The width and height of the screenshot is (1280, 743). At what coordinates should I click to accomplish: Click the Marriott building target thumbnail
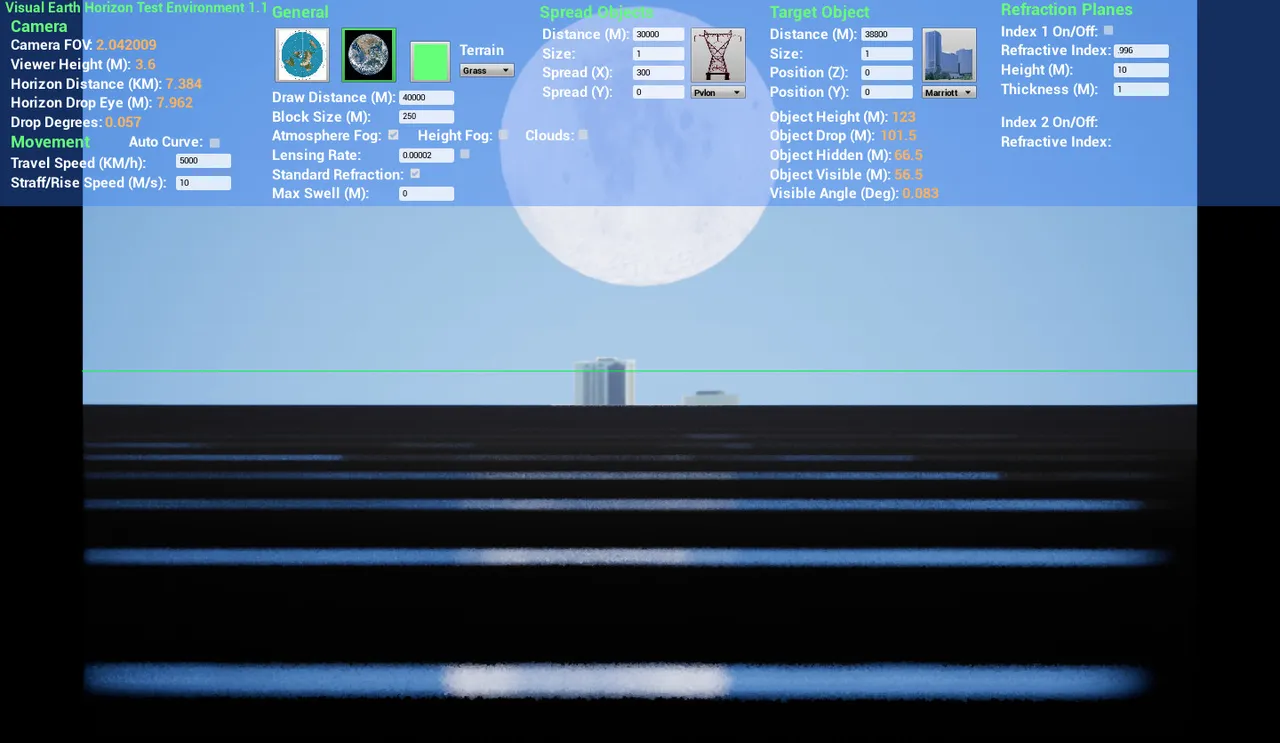pos(949,55)
